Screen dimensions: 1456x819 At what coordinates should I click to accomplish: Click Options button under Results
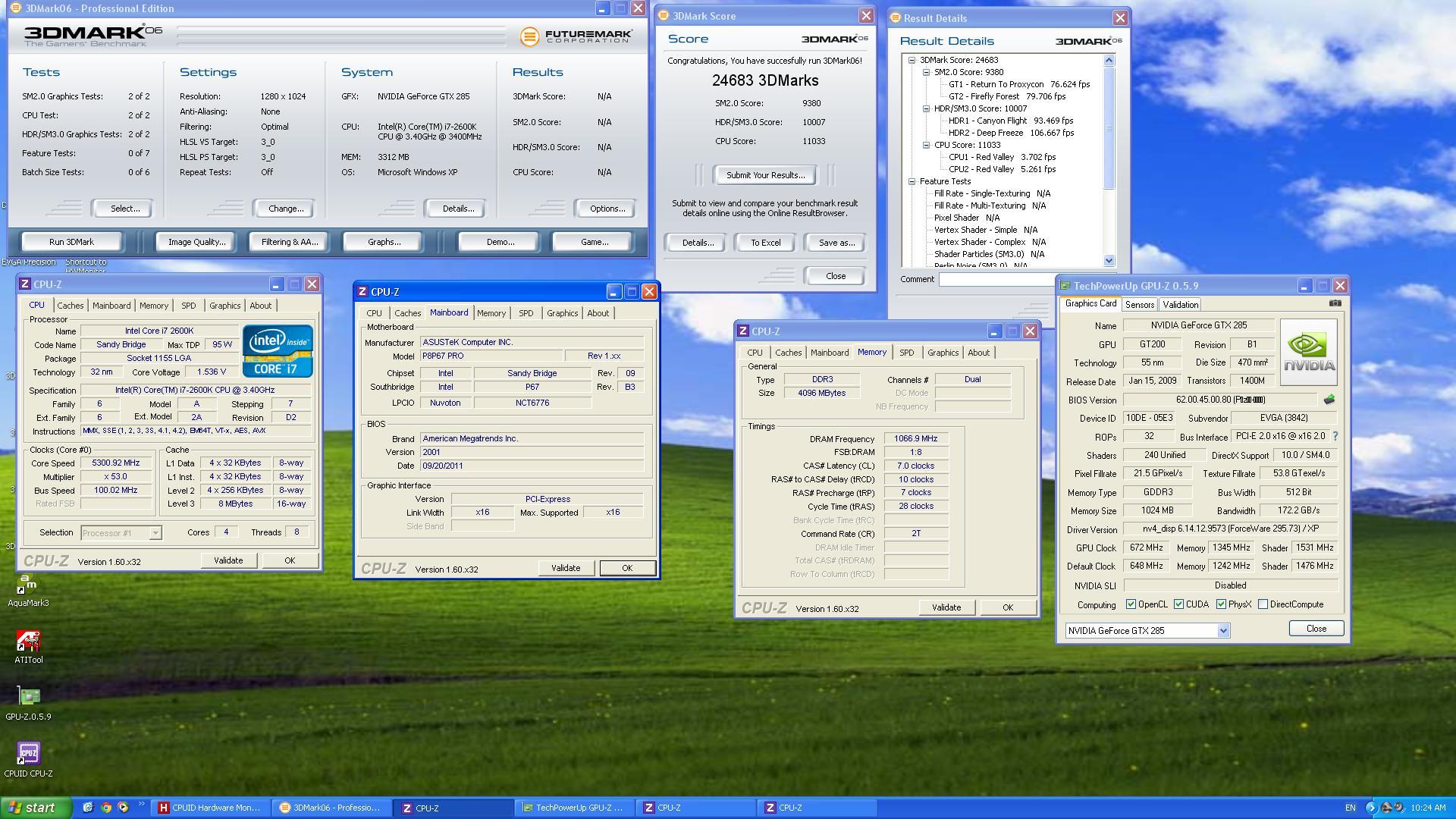pos(607,209)
